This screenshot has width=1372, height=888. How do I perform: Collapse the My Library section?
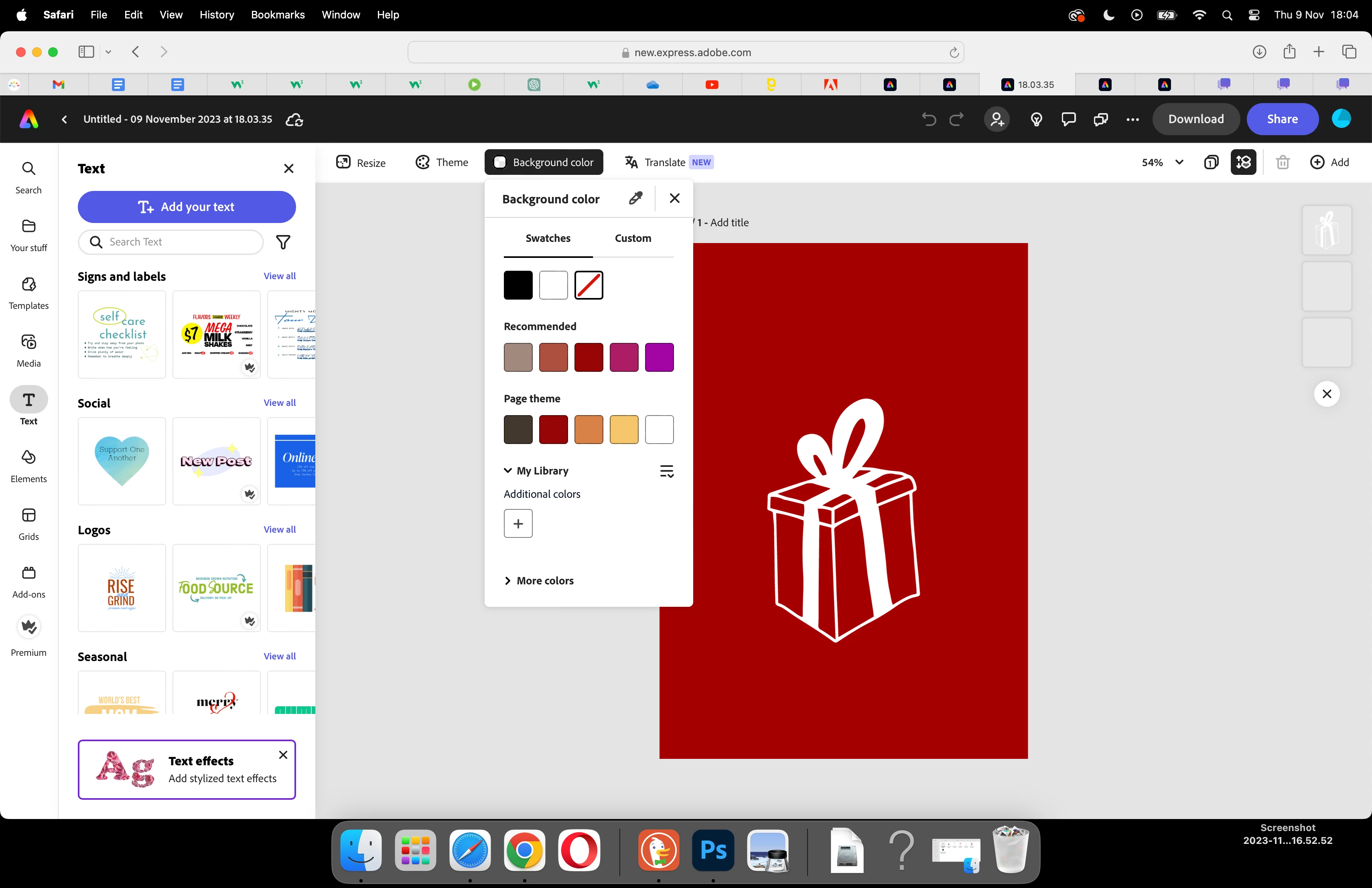click(x=508, y=471)
